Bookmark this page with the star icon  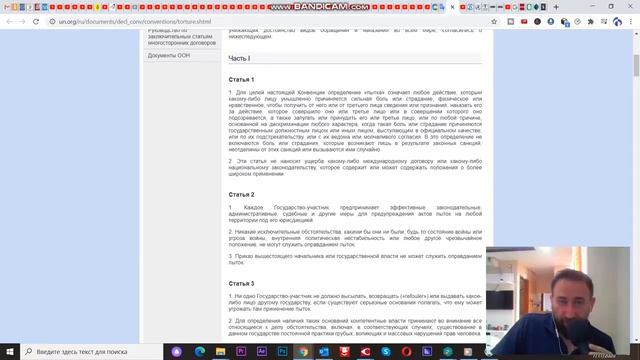(494, 22)
